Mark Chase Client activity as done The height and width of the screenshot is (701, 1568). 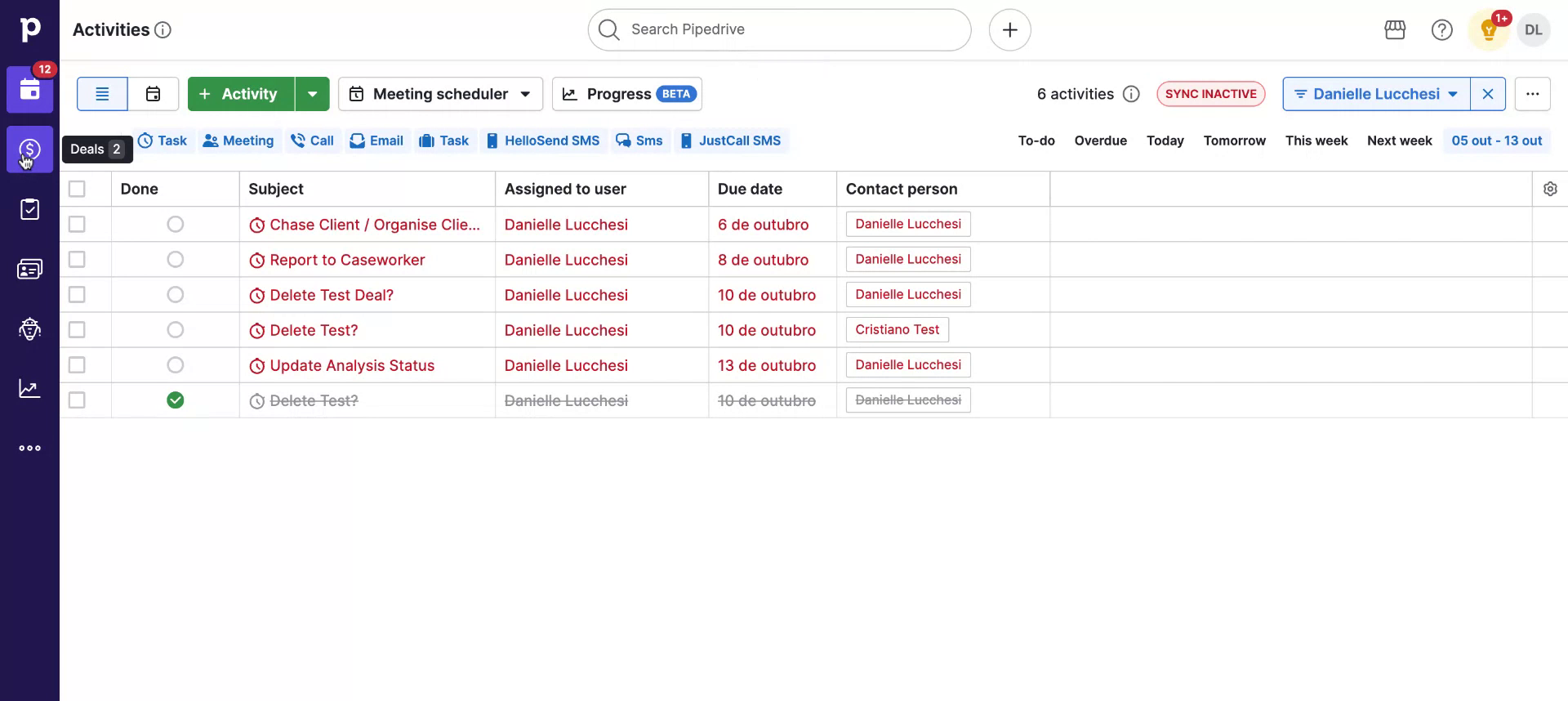point(176,224)
